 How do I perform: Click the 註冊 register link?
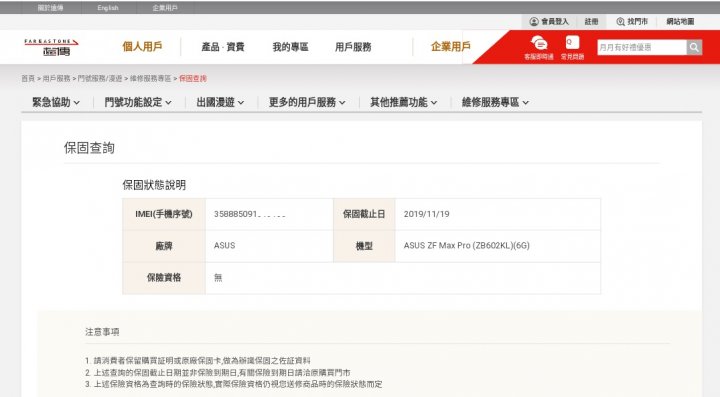(591, 22)
